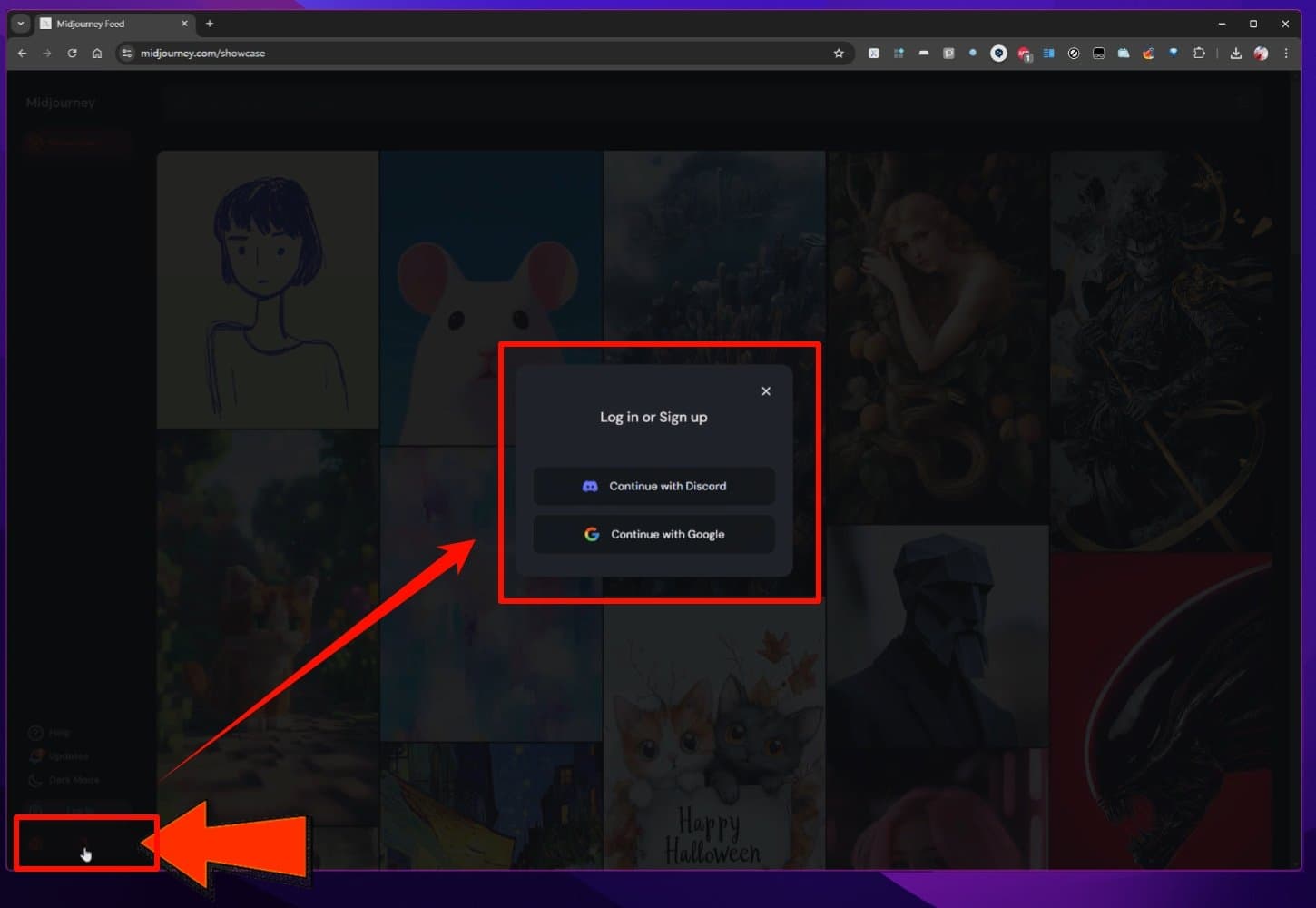Open the browser Downloads icon
Image resolution: width=1316 pixels, height=908 pixels.
1235,54
